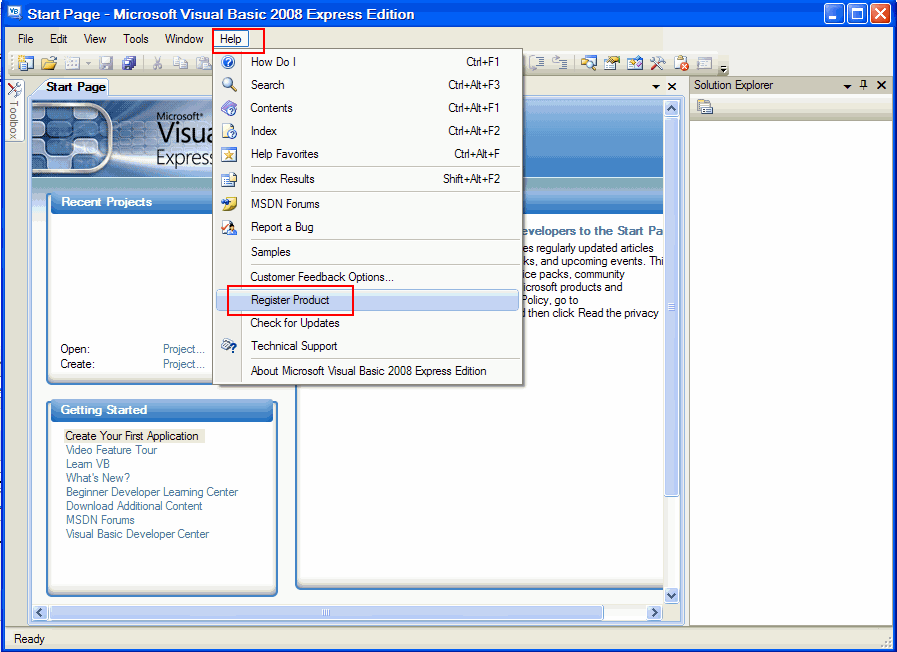Click the Solution Explorer toolbar icon
This screenshot has height=652, width=897.
588,63
